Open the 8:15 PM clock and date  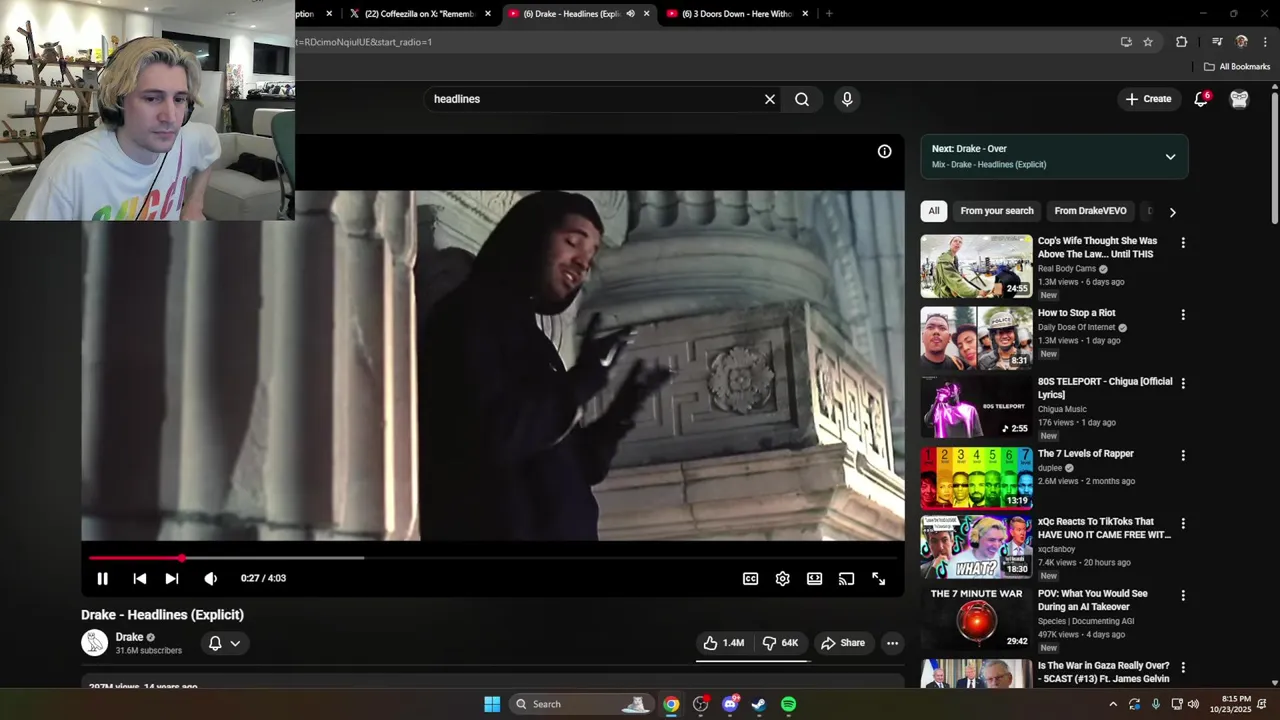pyautogui.click(x=1236, y=704)
